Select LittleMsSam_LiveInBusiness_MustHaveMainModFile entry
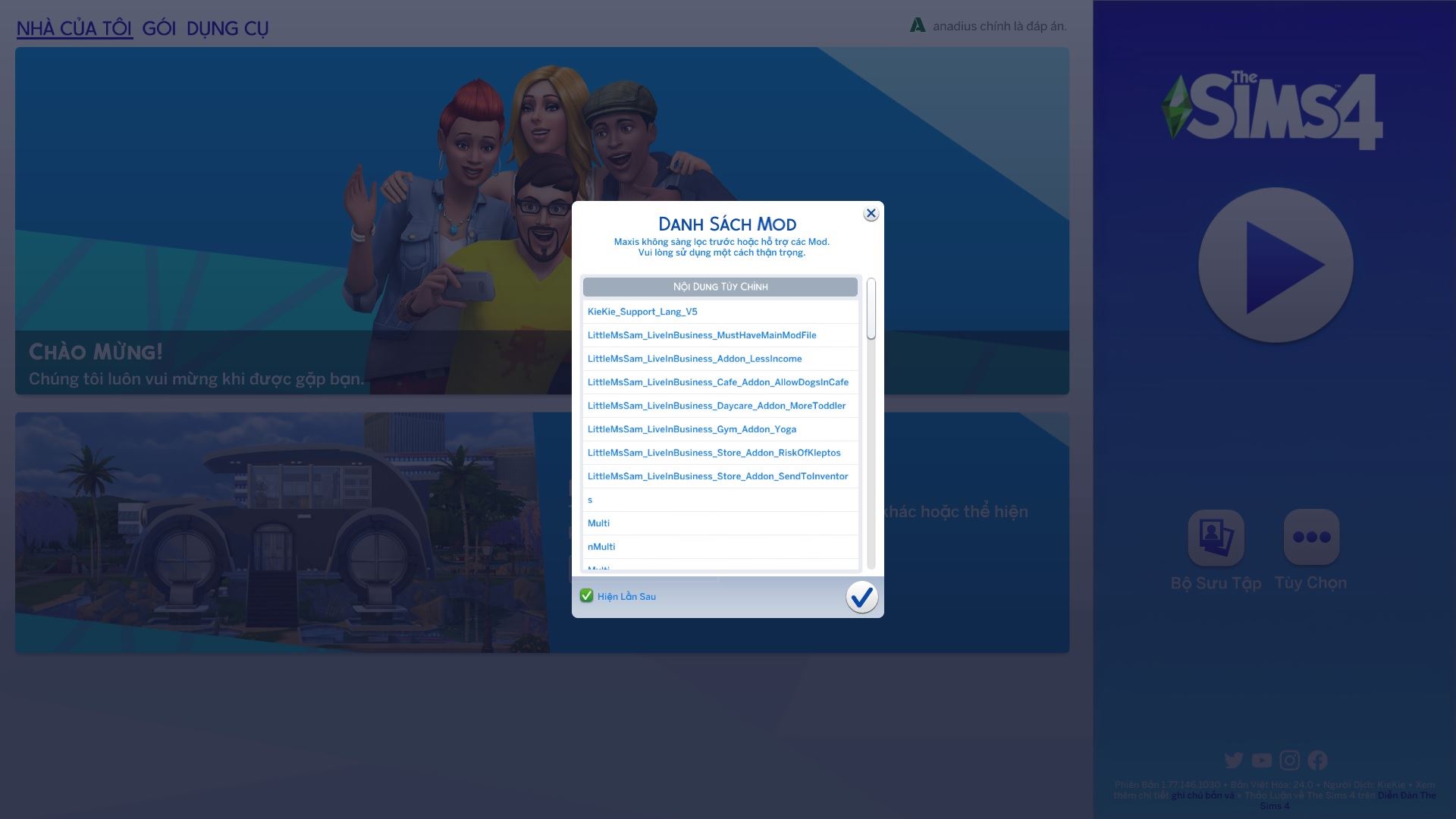1456x819 pixels. coord(720,335)
